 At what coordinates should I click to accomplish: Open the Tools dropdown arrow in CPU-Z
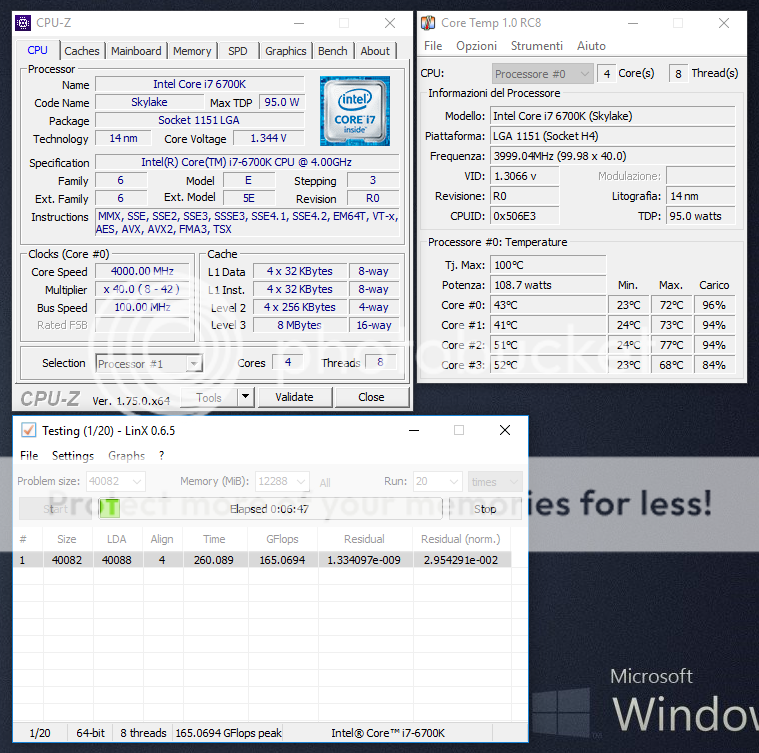coord(245,397)
